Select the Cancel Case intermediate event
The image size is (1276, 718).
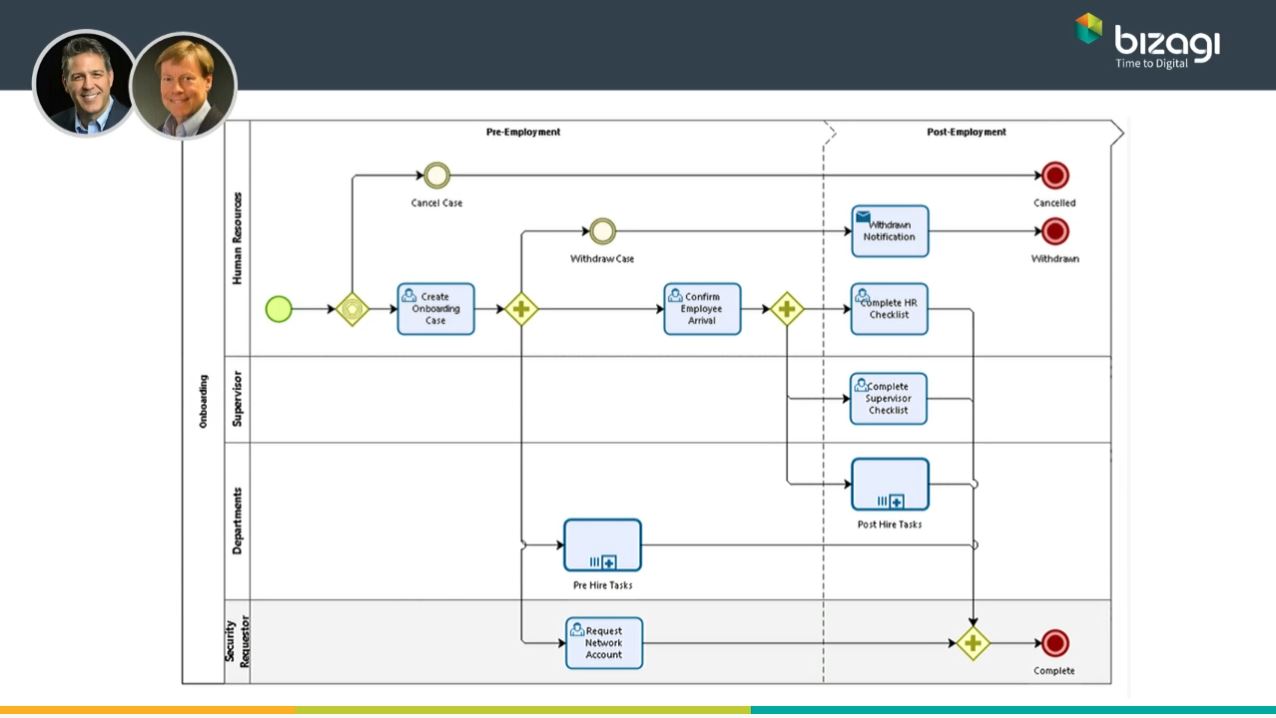click(437, 176)
